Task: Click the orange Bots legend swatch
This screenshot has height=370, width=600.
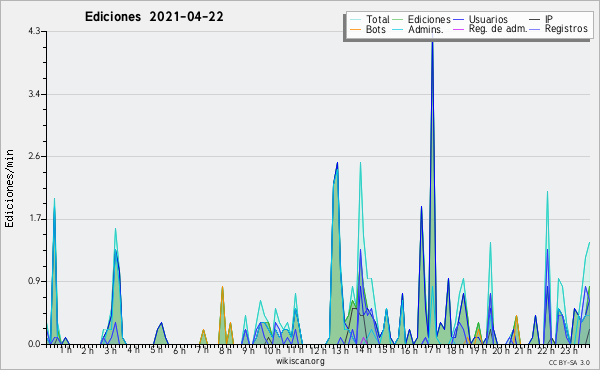Action: [x=356, y=29]
